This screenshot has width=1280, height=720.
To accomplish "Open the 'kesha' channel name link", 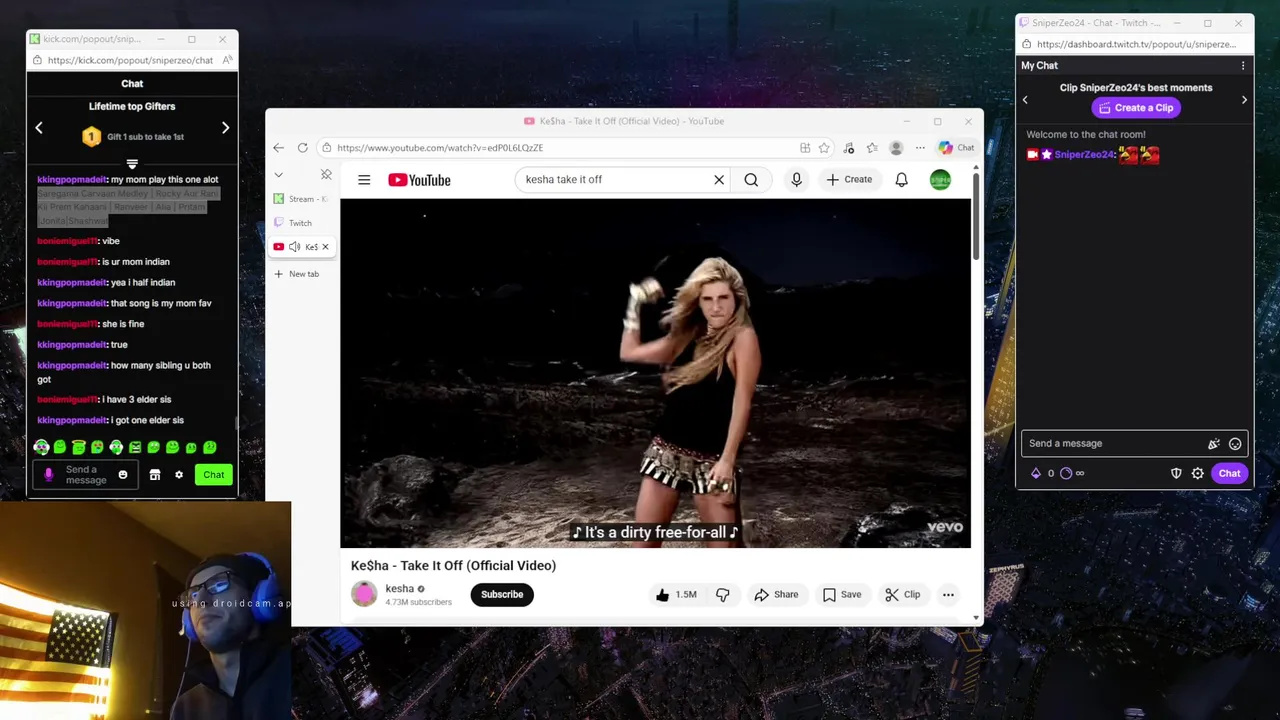I will (399, 589).
